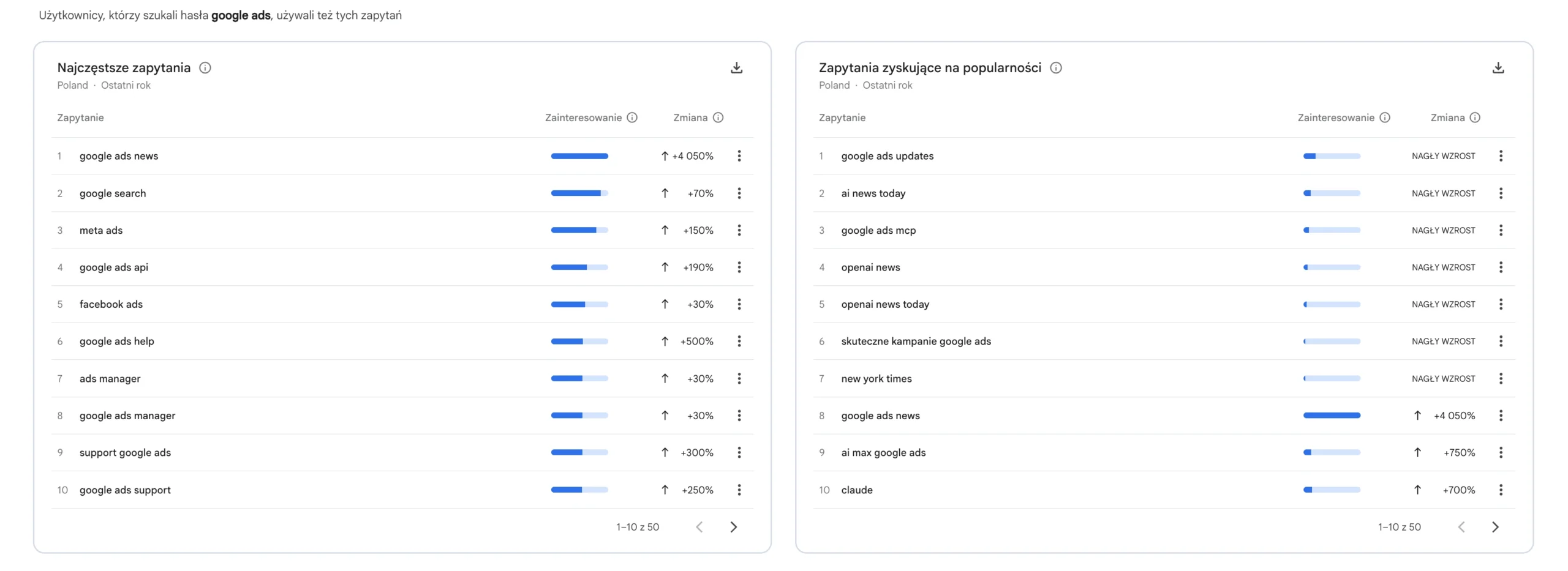
Task: Open the meta ads query
Action: point(101,231)
